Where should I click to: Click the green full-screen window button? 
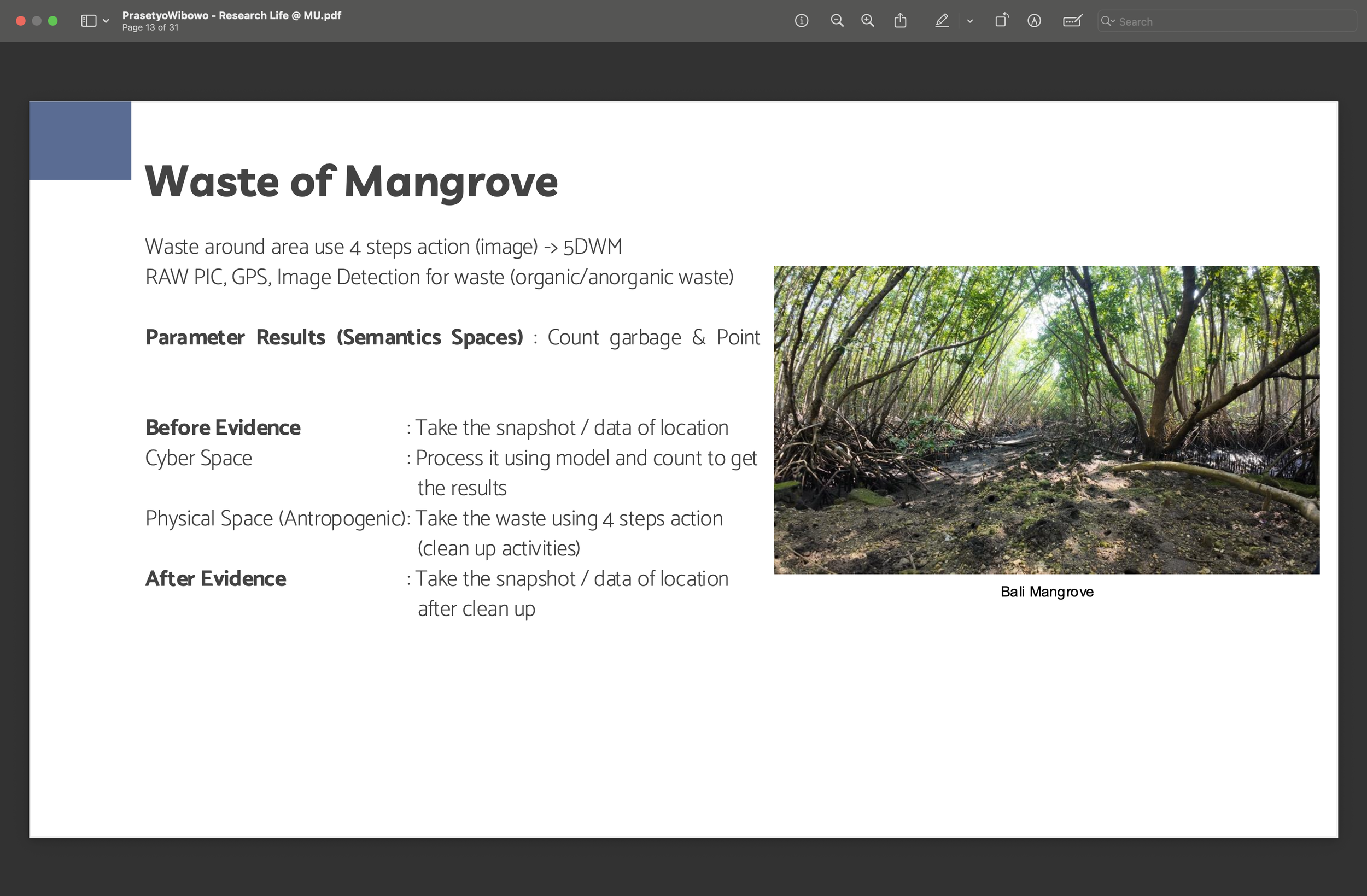(x=53, y=21)
